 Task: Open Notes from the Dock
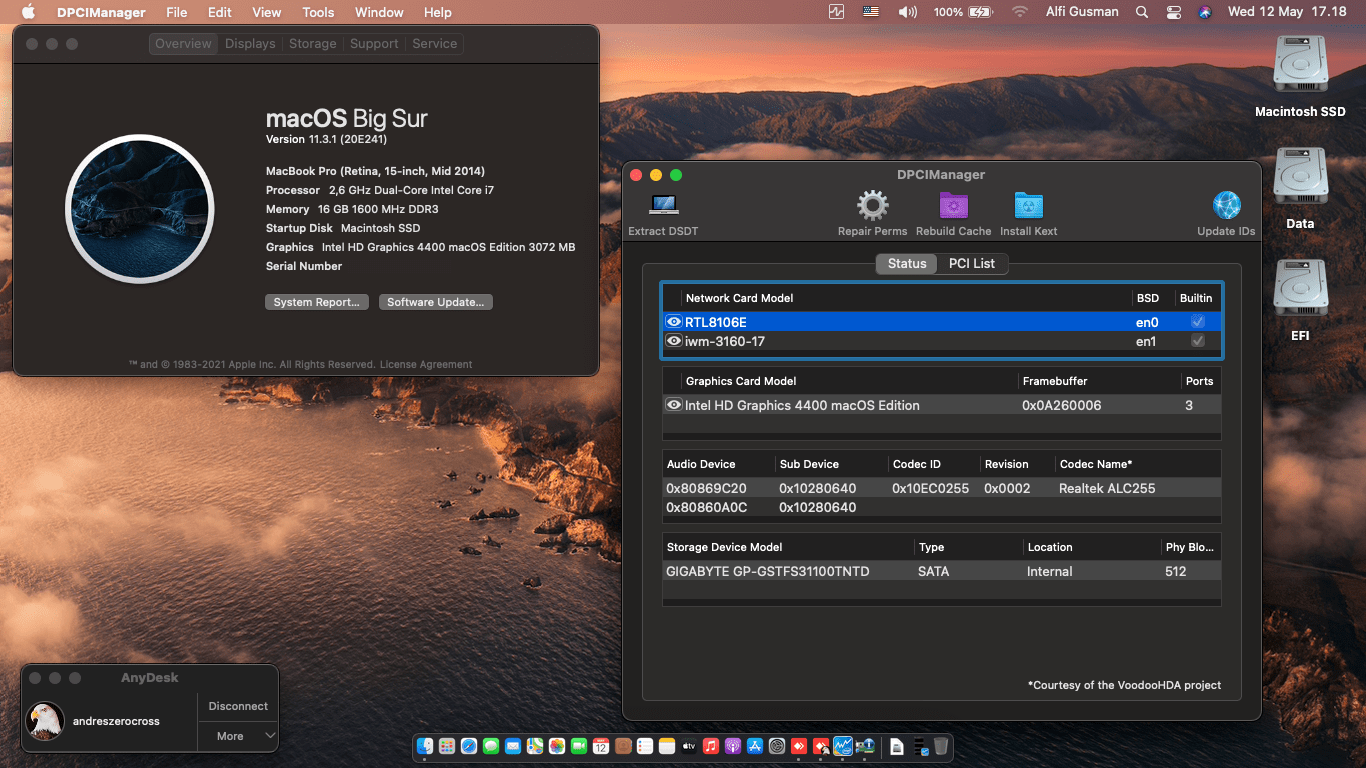pyautogui.click(x=667, y=746)
